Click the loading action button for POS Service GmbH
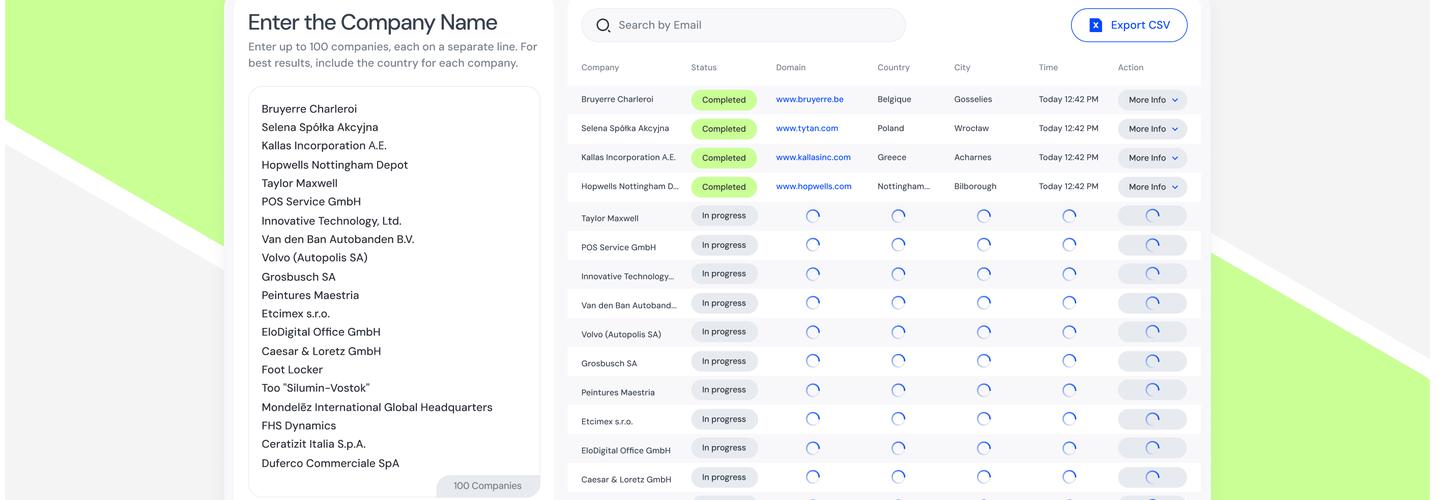The height and width of the screenshot is (500, 1440). (x=1152, y=245)
